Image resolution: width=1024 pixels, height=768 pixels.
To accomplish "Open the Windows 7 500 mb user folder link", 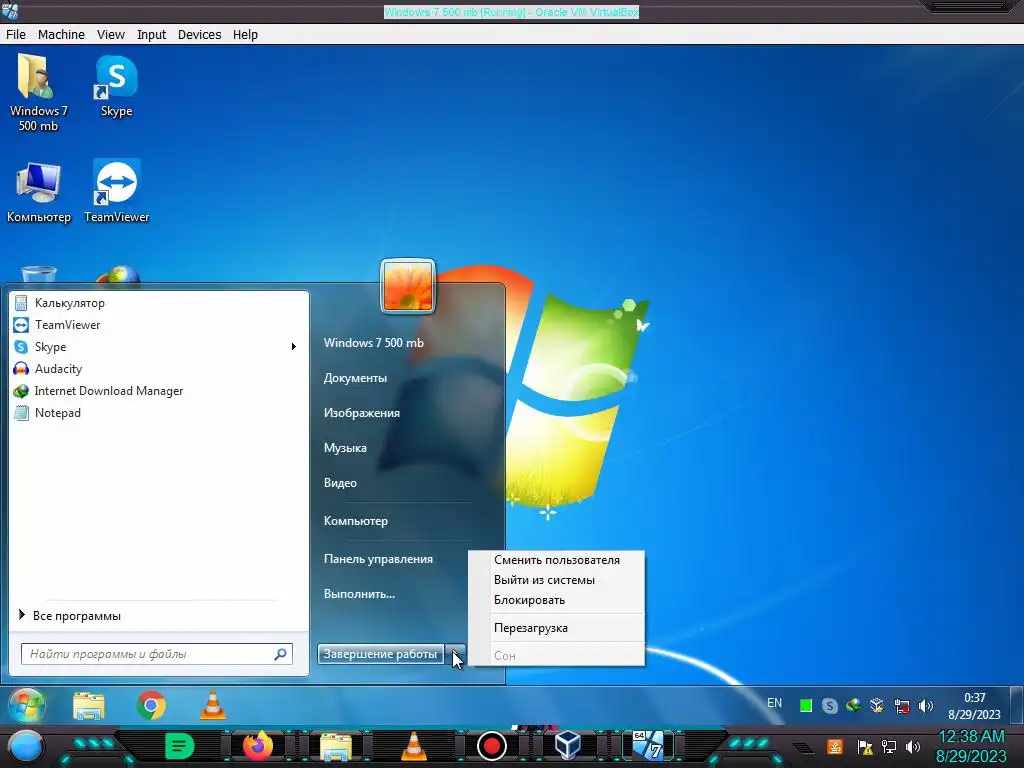I will point(374,343).
